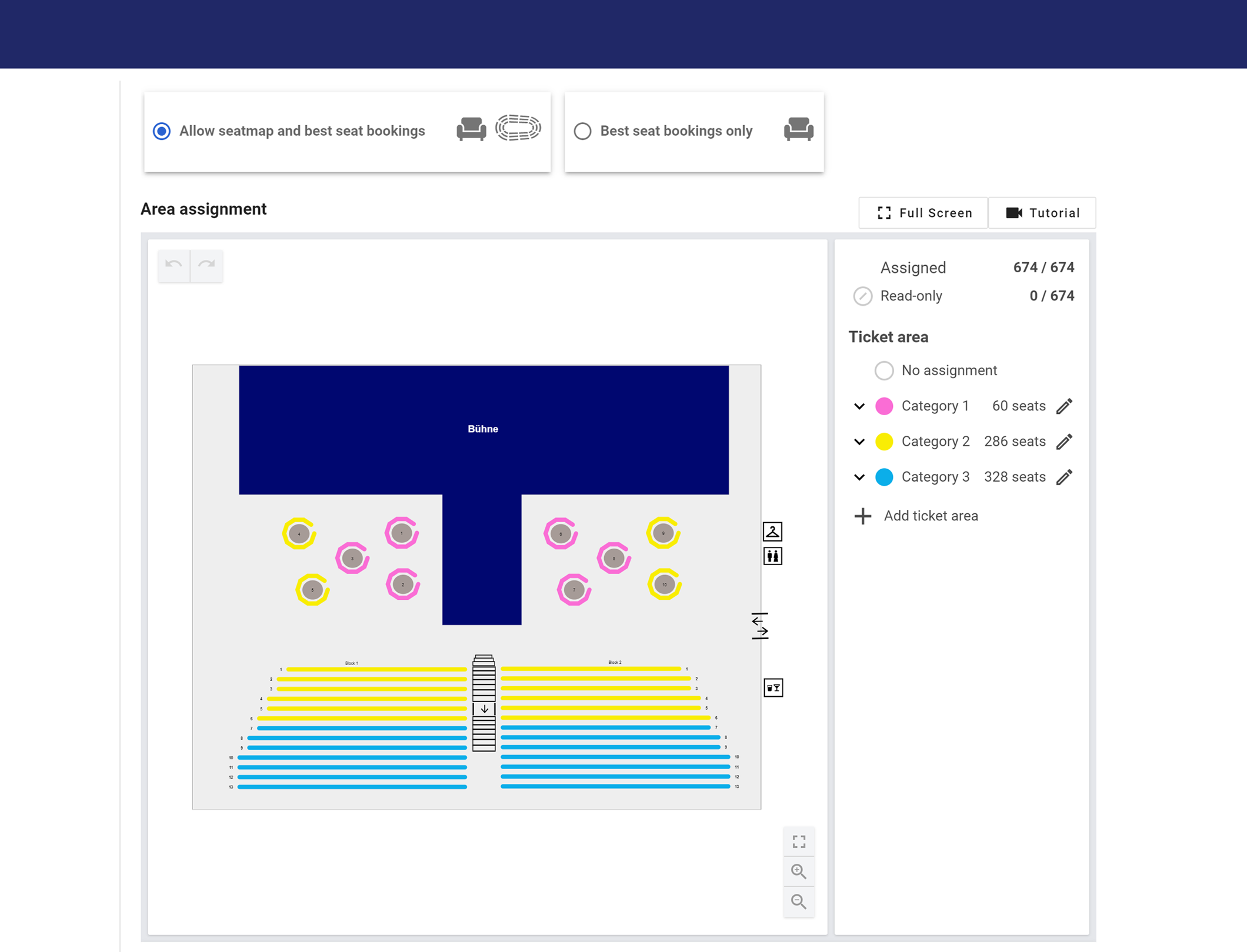
Task: Select Allow seatmap and best seat bookings
Action: coord(162,131)
